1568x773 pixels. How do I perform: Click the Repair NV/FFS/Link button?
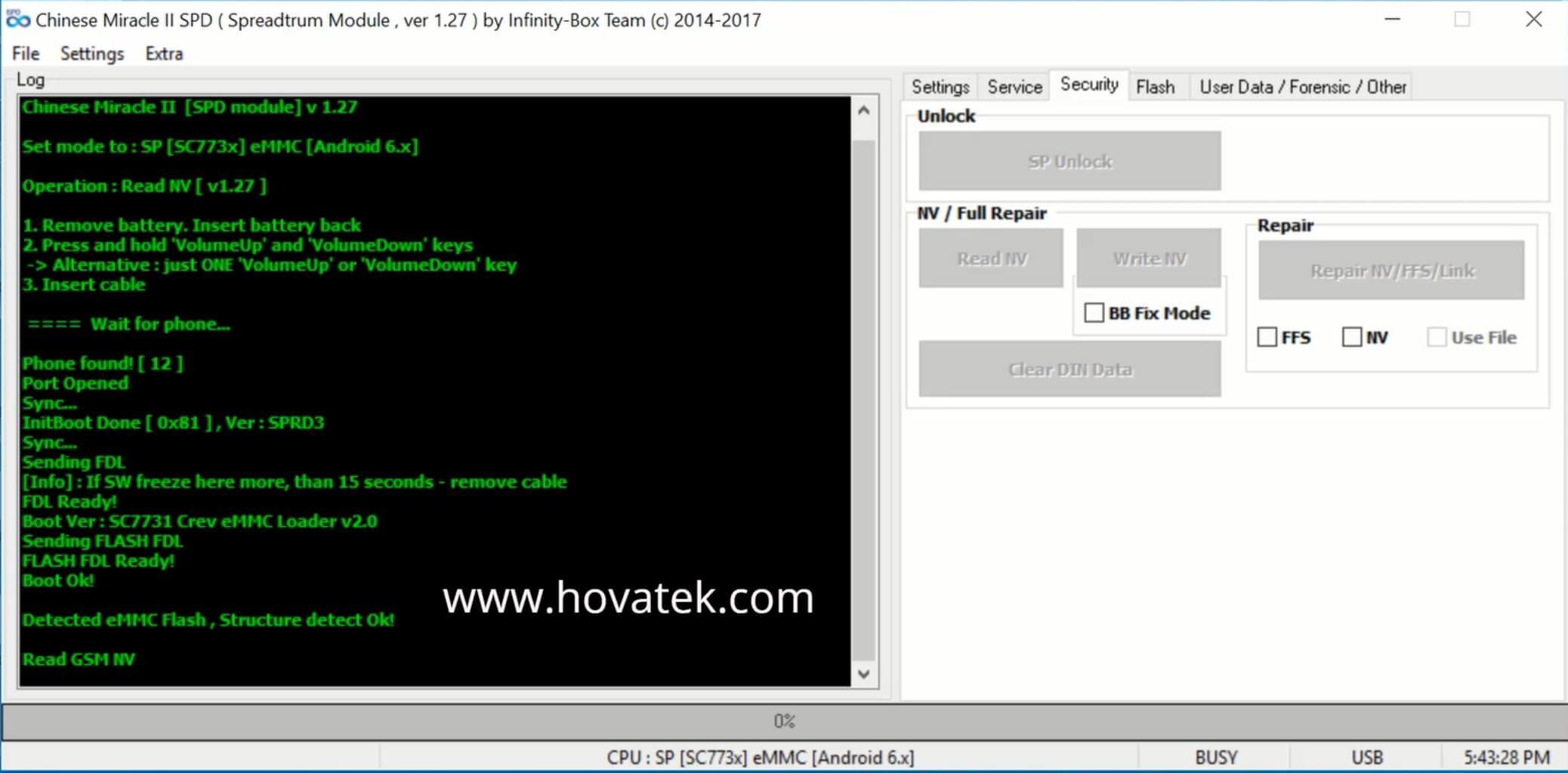[1391, 271]
